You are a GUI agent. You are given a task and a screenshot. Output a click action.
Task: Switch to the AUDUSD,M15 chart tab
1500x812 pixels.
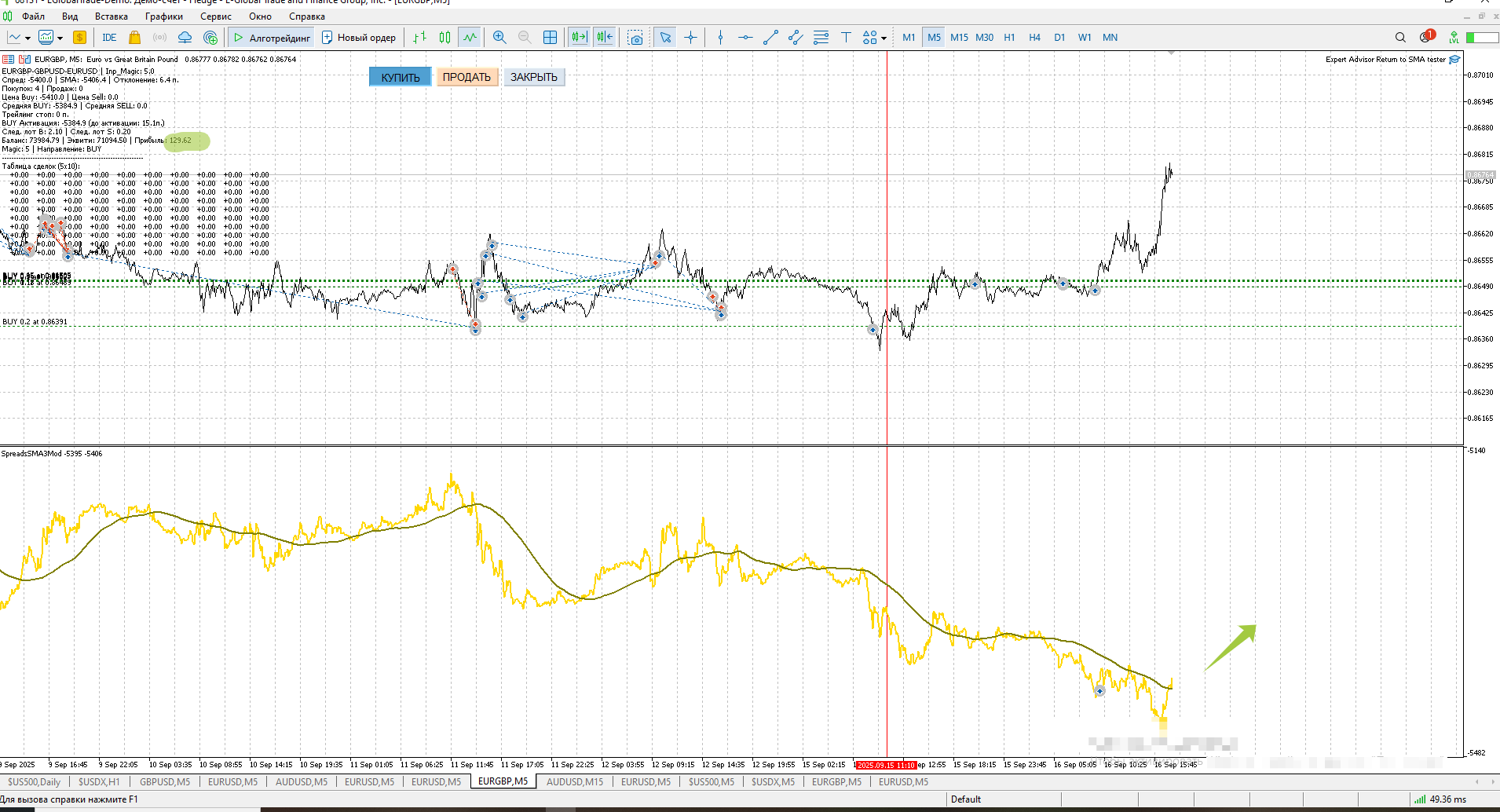click(574, 782)
